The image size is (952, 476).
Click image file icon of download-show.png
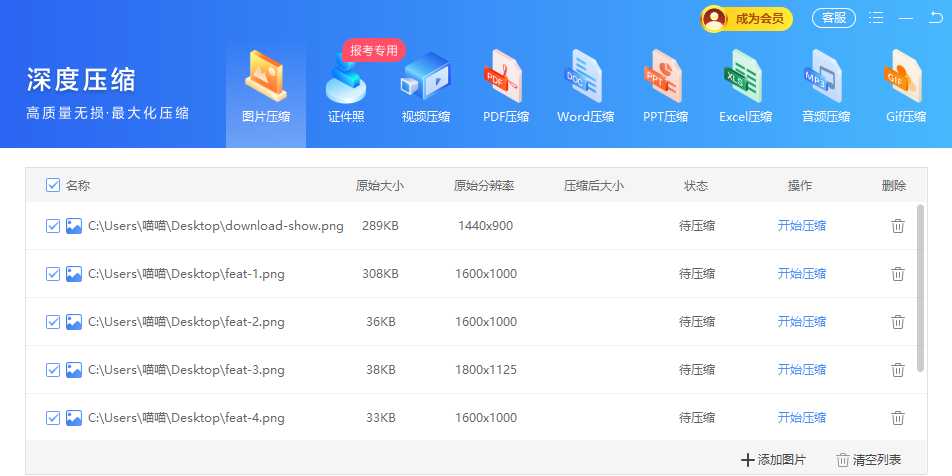tap(74, 226)
